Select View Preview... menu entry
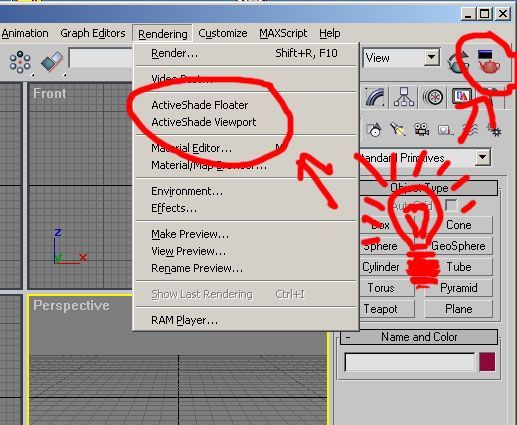This screenshot has height=425, width=517. (x=246, y=251)
